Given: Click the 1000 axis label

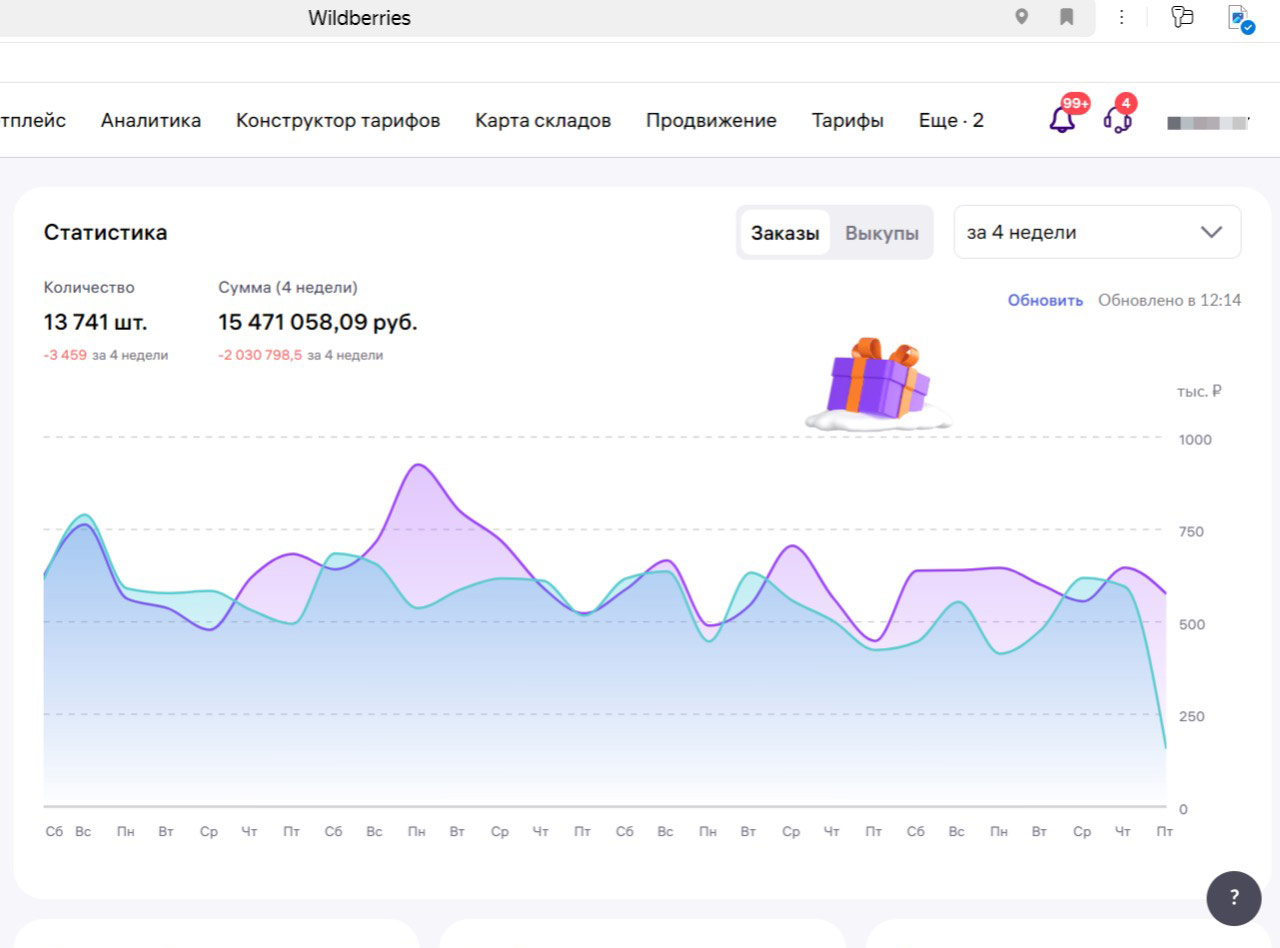Looking at the screenshot, I should (x=1195, y=440).
